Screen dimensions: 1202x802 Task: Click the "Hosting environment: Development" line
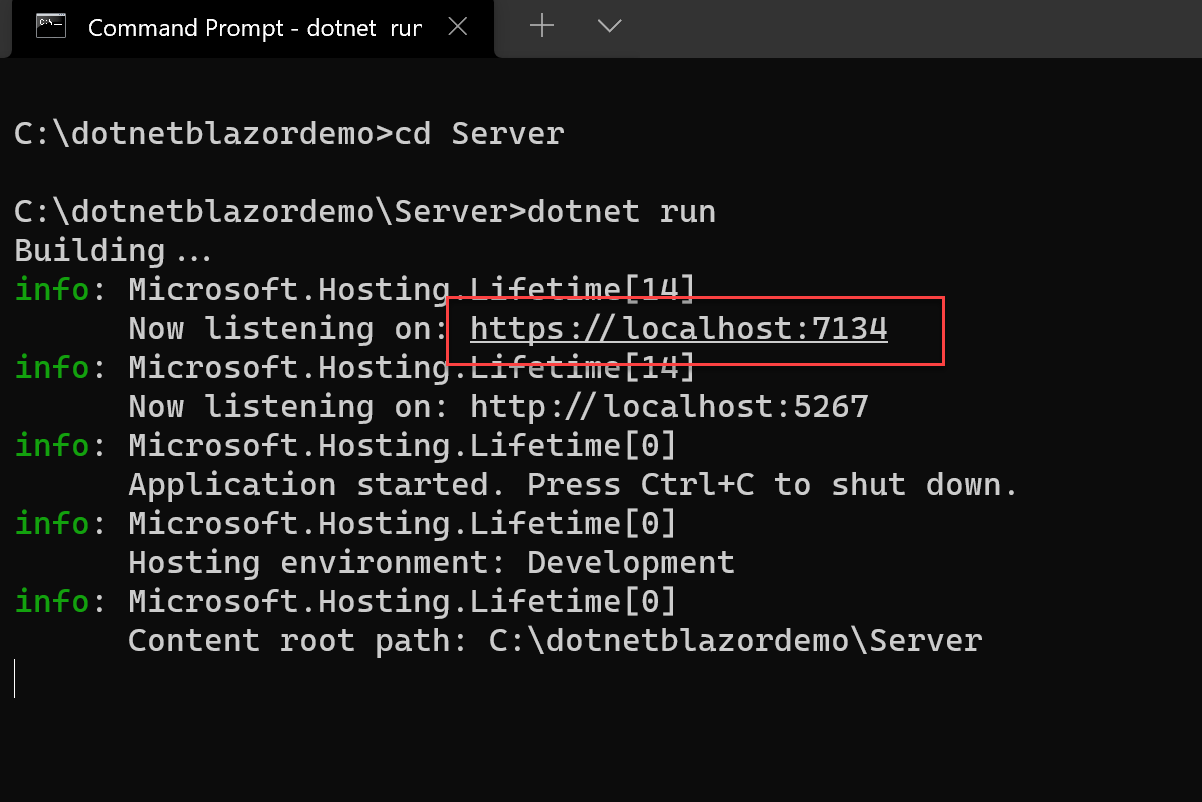click(x=431, y=563)
